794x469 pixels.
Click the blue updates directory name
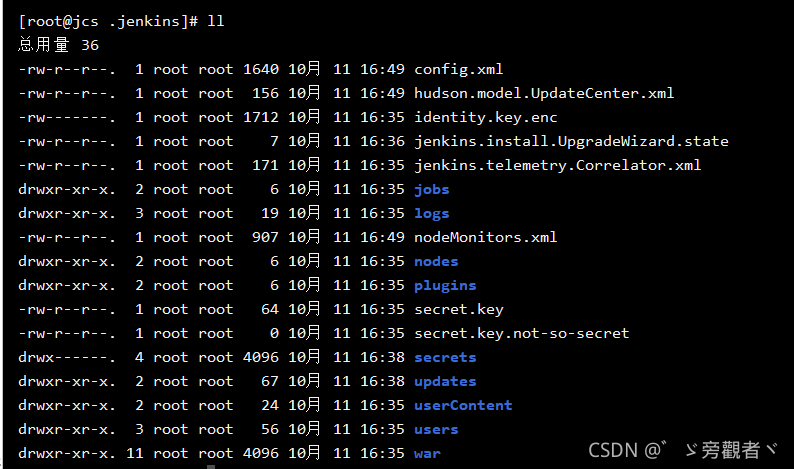point(445,381)
